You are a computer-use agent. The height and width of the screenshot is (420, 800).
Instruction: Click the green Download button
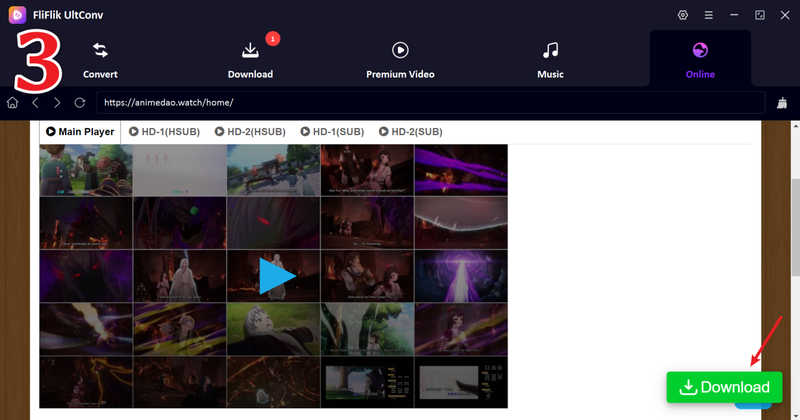pyautogui.click(x=724, y=387)
